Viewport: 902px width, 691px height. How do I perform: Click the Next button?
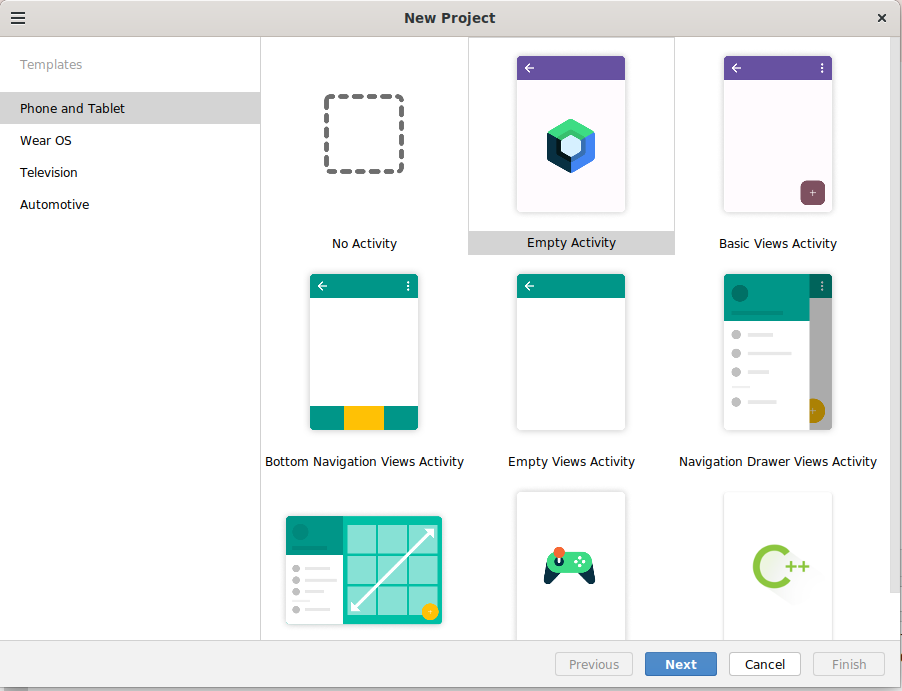pos(680,664)
